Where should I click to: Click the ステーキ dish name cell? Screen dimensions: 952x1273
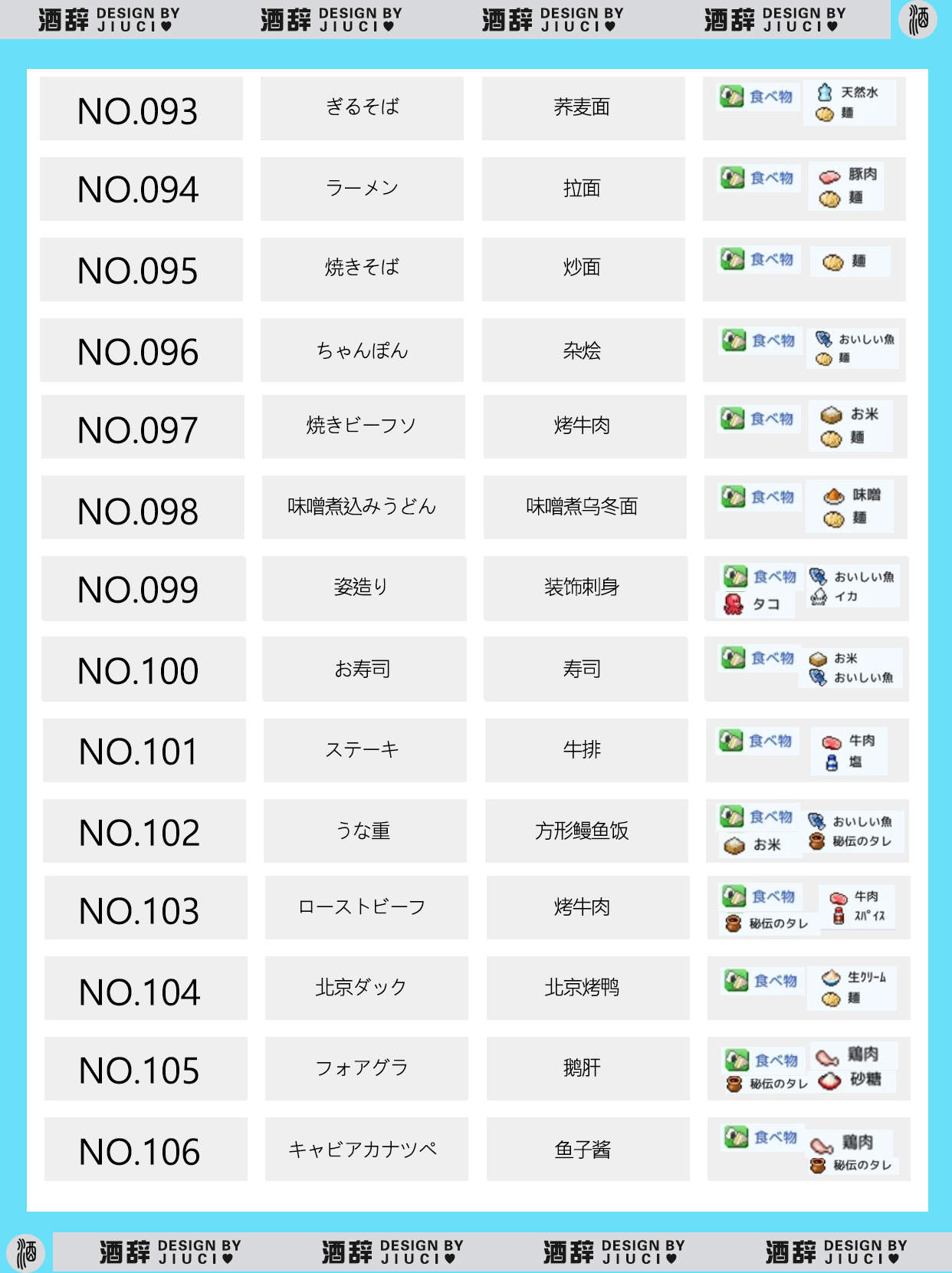coord(365,750)
